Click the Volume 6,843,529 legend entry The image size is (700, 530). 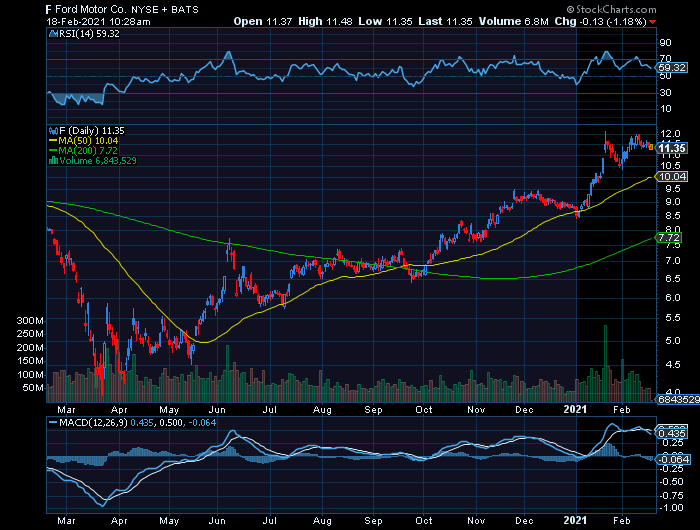point(98,160)
